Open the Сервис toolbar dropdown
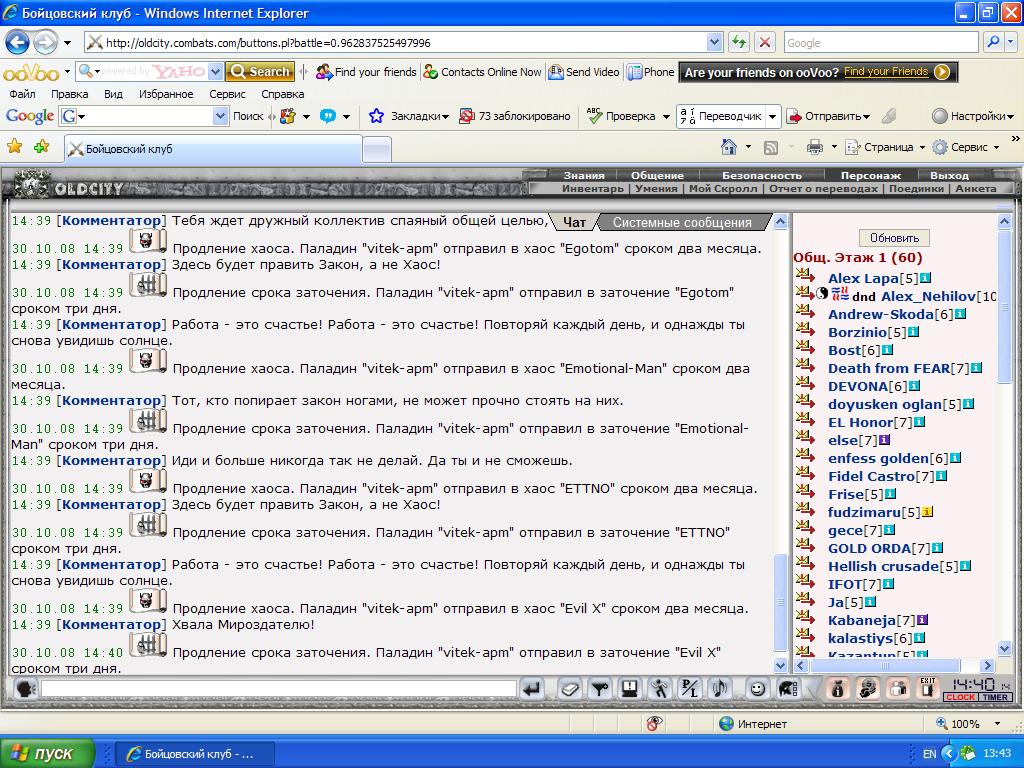The height and width of the screenshot is (768, 1024). click(x=967, y=147)
